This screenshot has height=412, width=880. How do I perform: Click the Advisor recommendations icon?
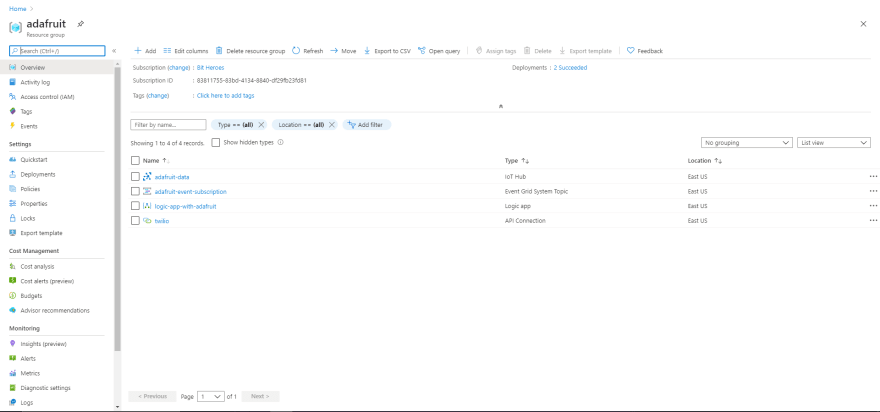(12, 310)
